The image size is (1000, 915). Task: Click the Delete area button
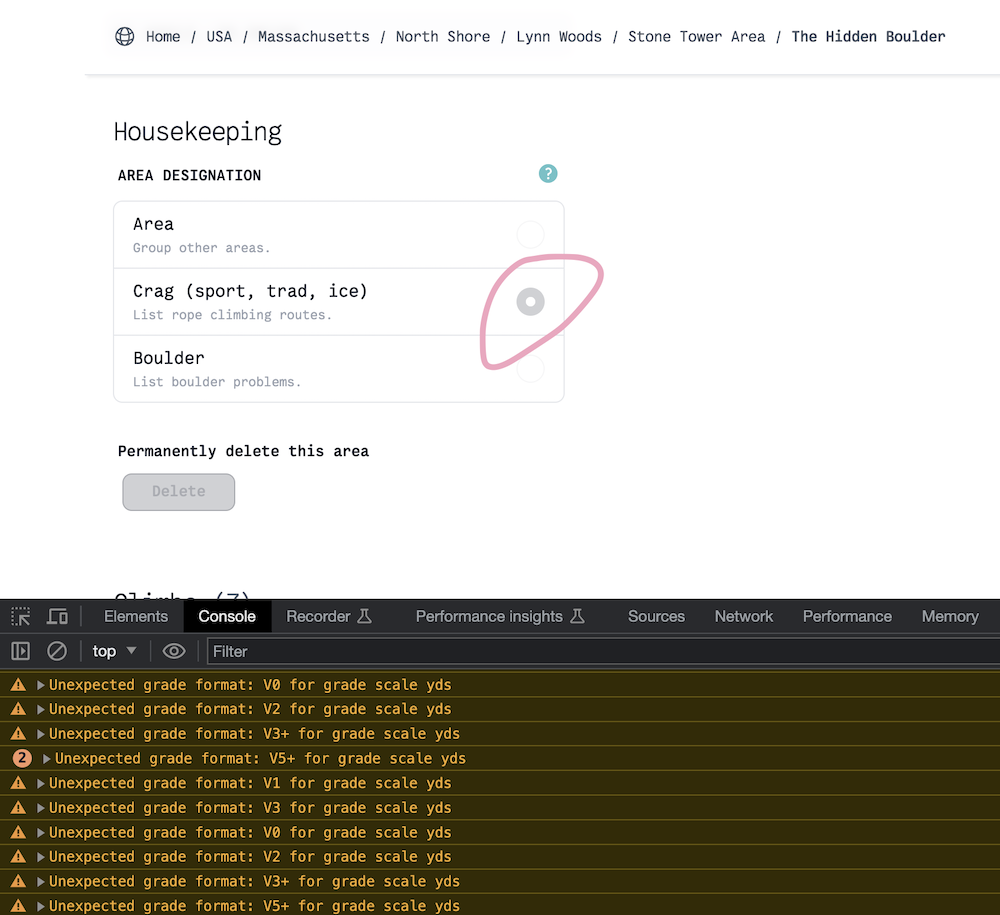tap(178, 491)
